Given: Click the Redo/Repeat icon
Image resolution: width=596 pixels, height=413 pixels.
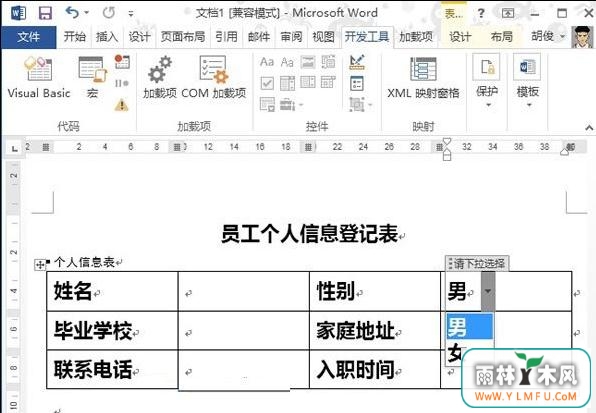Looking at the screenshot, I should click(x=109, y=13).
